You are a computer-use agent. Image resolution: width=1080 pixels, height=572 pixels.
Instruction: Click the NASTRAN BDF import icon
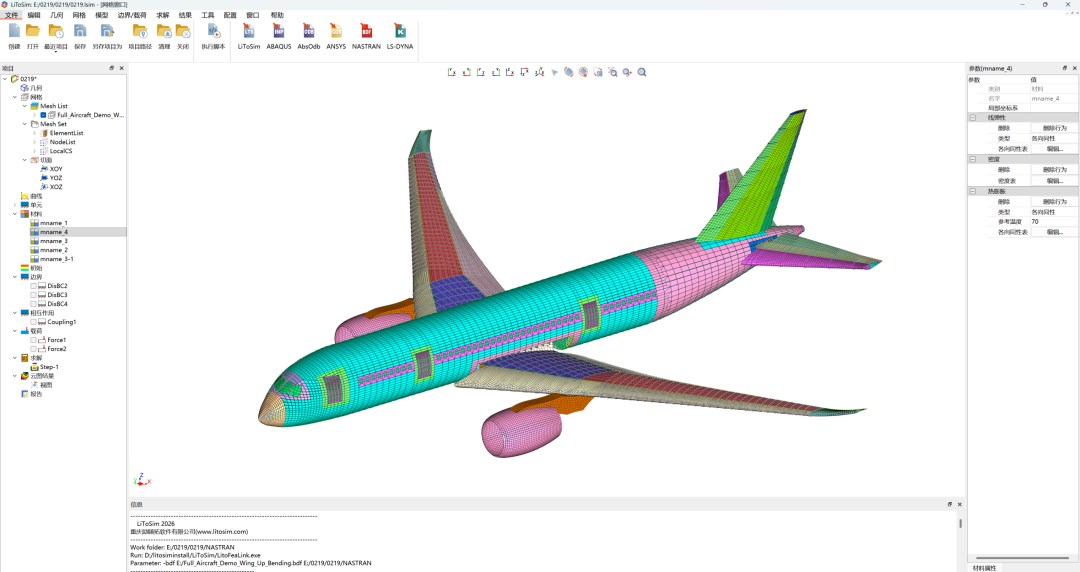[366, 32]
